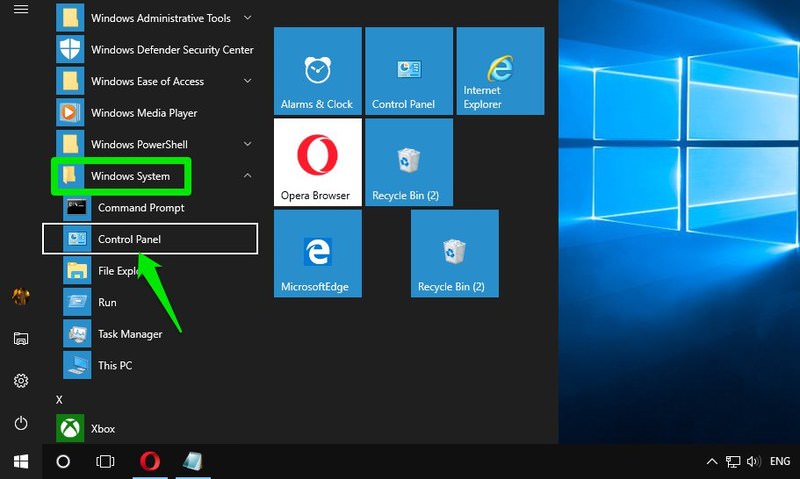Show hidden icons in the system tray

point(712,462)
